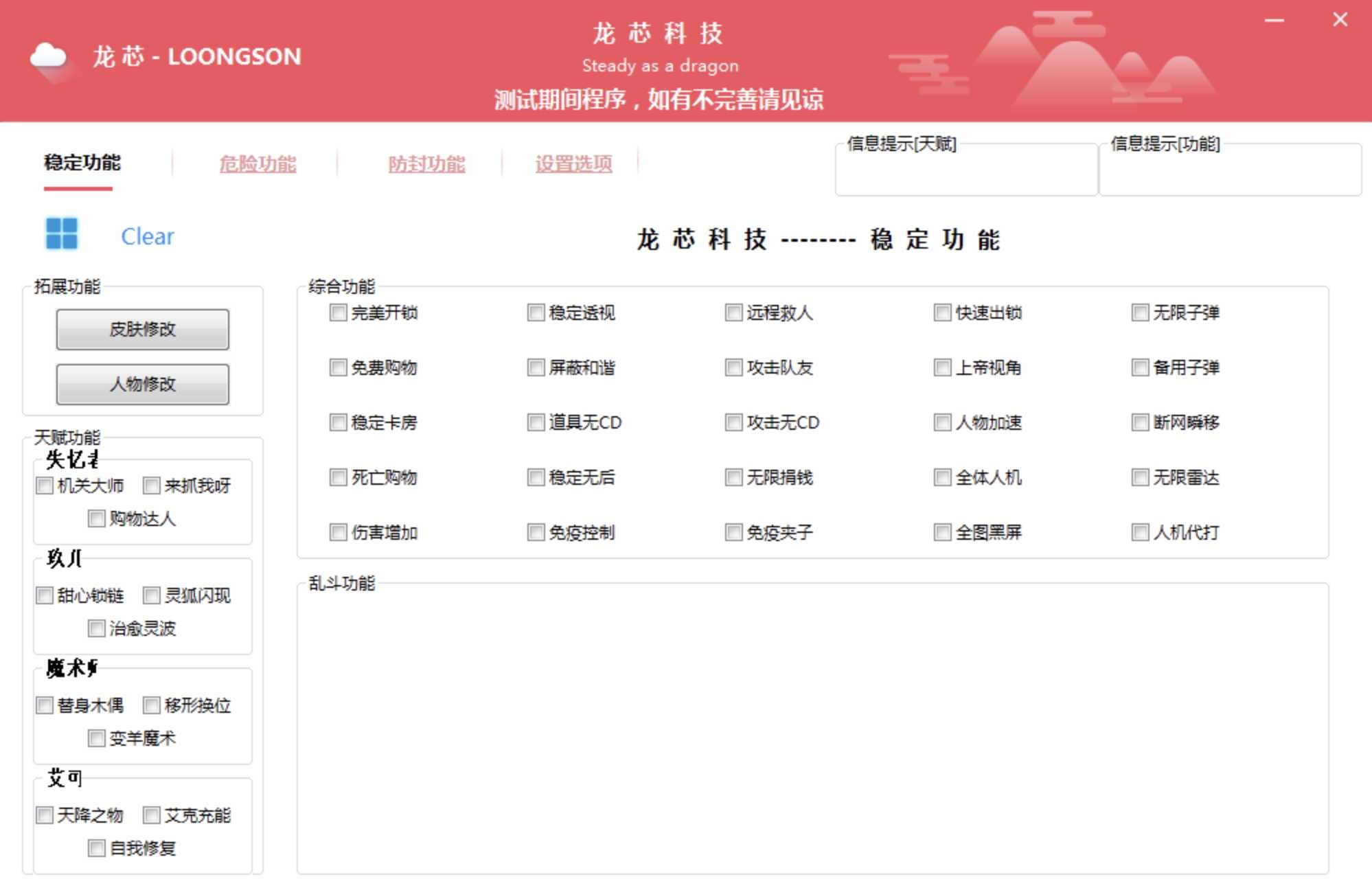Viewport: 1372px width, 890px height.
Task: Enable the 甜心锁链 checkbox
Action: pyautogui.click(x=45, y=595)
